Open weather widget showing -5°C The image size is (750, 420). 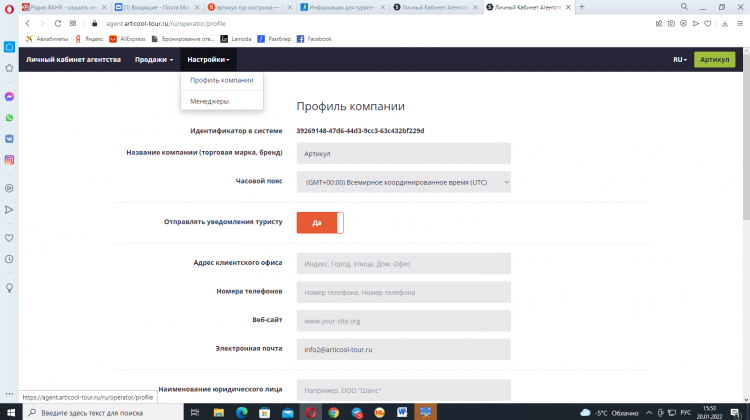tap(609, 412)
